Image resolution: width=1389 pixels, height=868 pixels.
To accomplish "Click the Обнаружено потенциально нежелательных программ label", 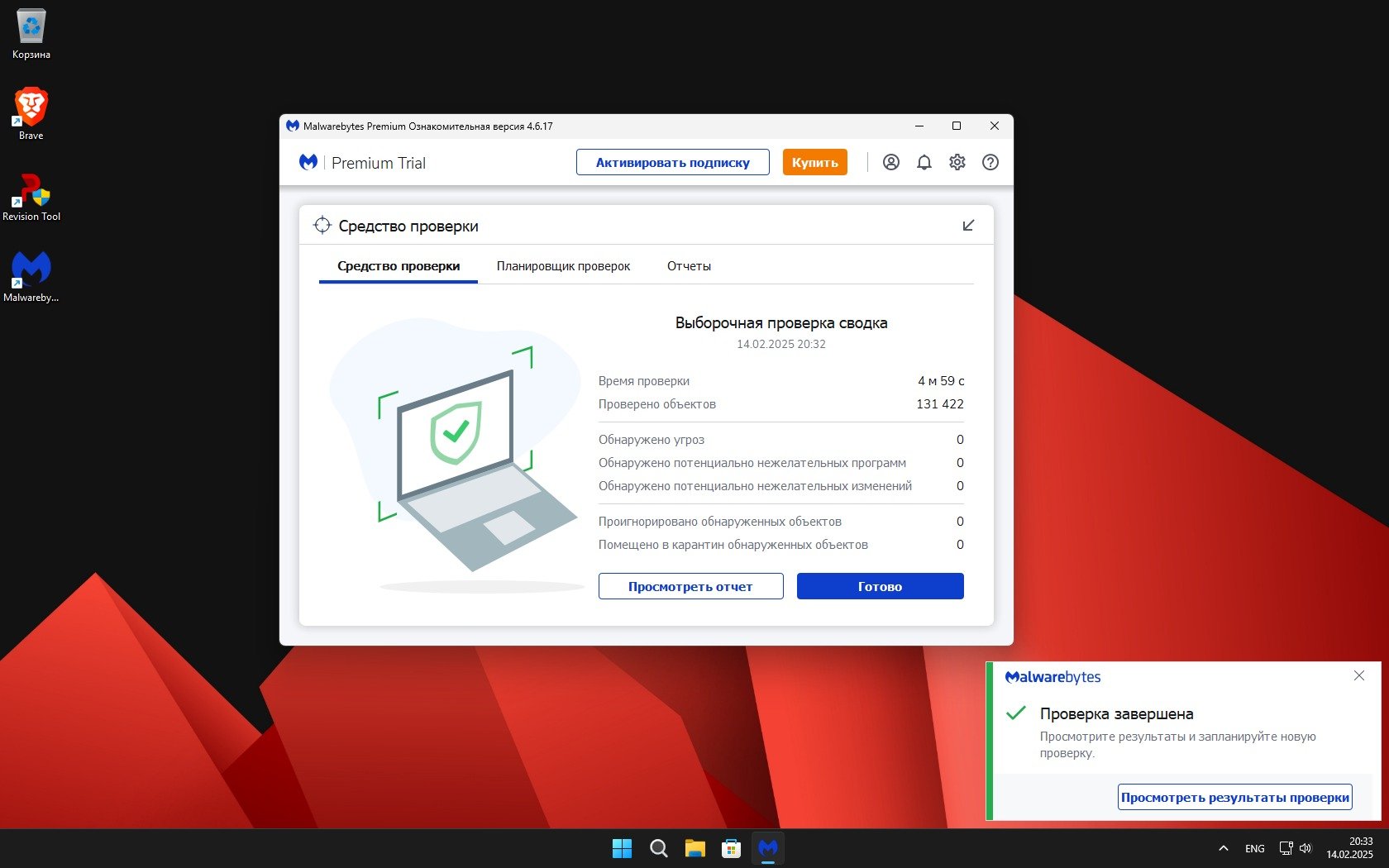I will pos(752,463).
